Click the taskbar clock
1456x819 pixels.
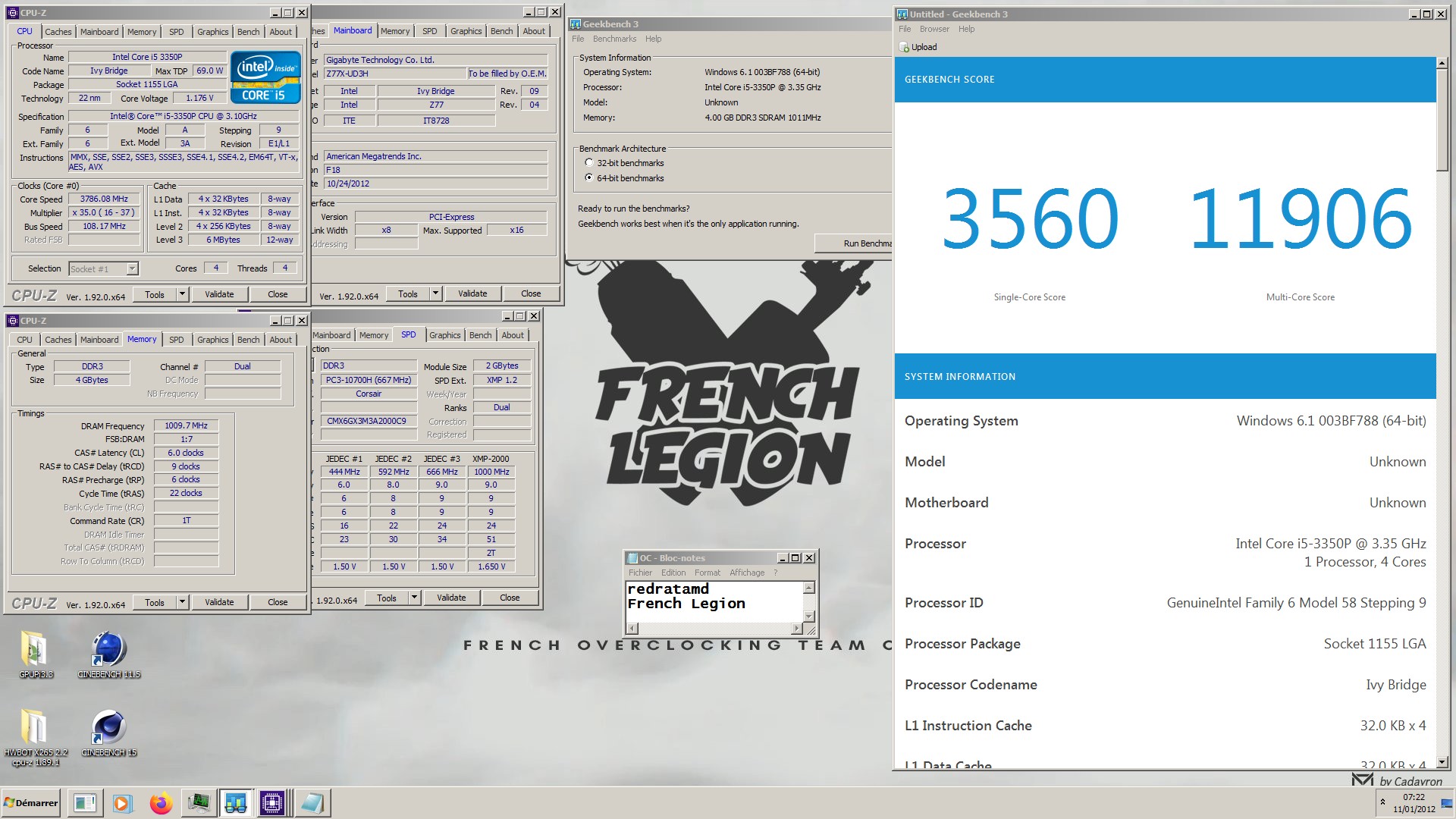tap(1414, 803)
